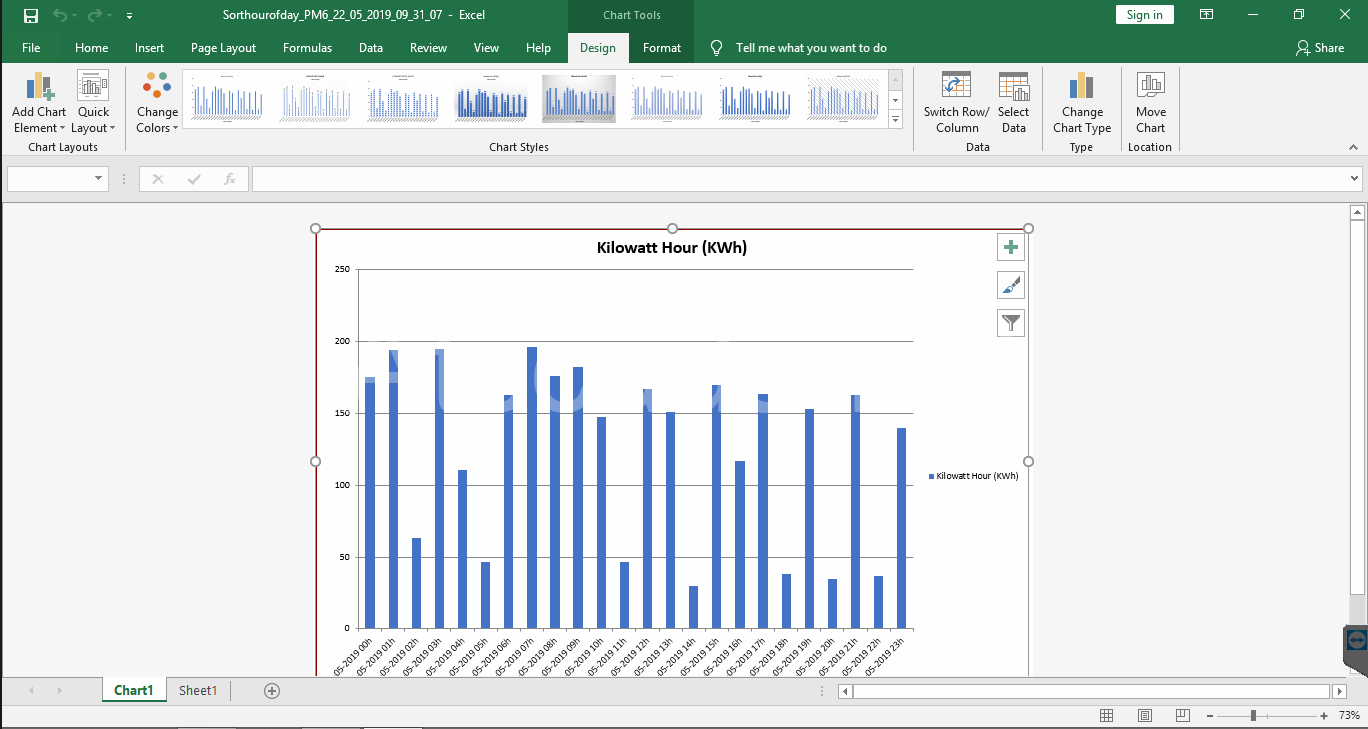The width and height of the screenshot is (1368, 729).
Task: Click the formula bar cancel X icon
Action: click(157, 179)
